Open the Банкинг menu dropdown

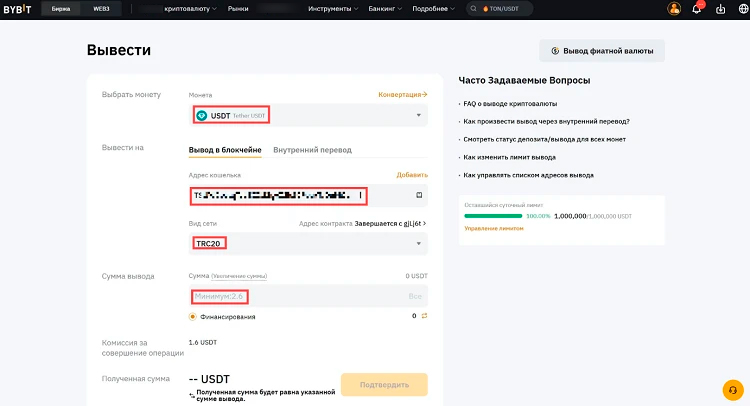click(385, 9)
